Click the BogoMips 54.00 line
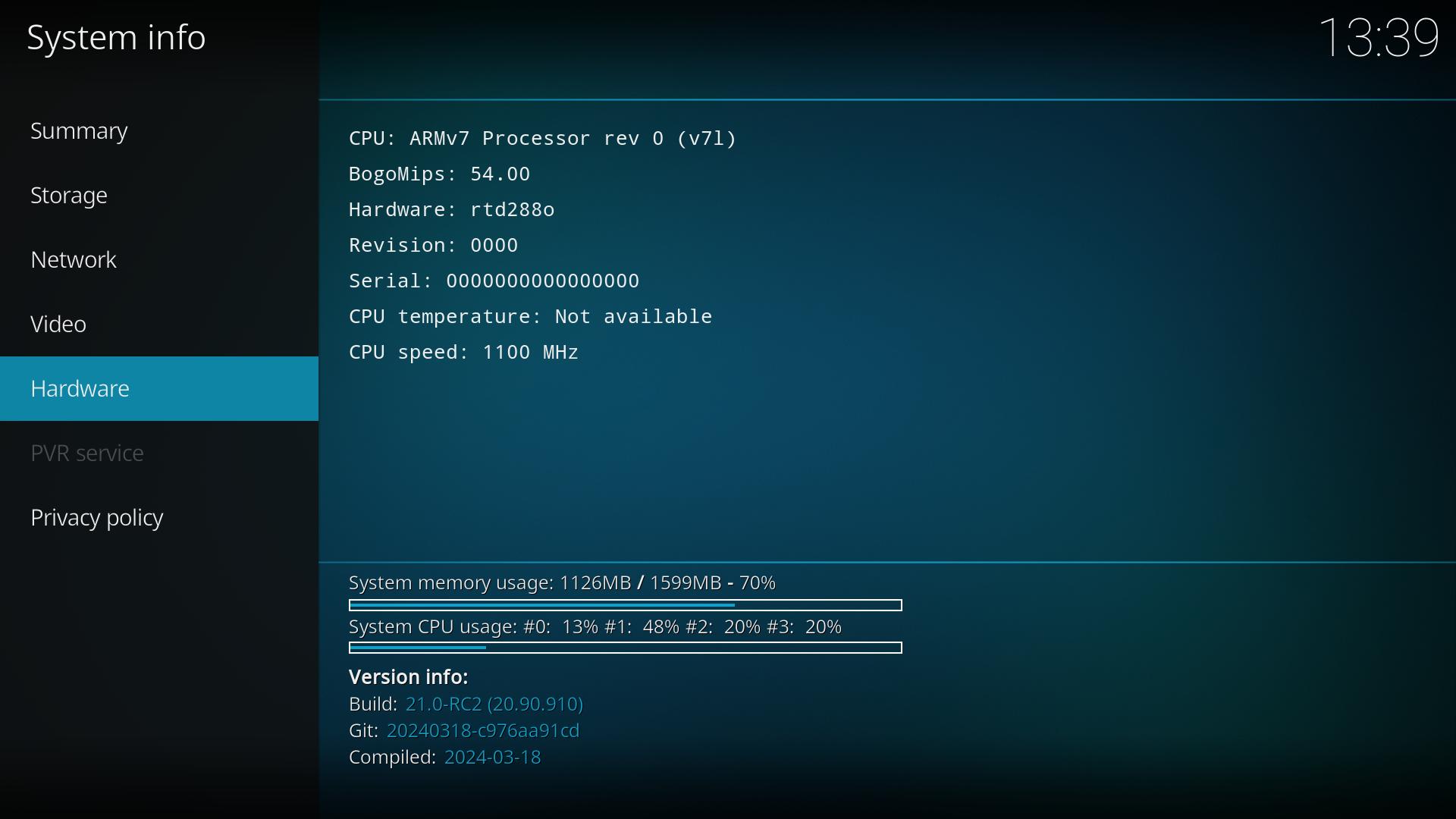 (439, 174)
